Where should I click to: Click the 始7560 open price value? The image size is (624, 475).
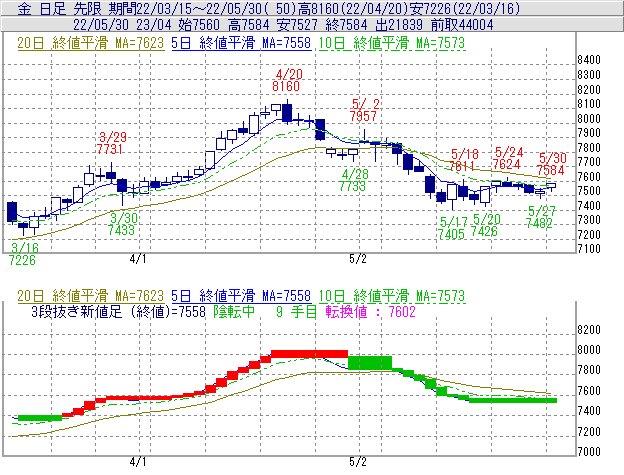[x=199, y=25]
